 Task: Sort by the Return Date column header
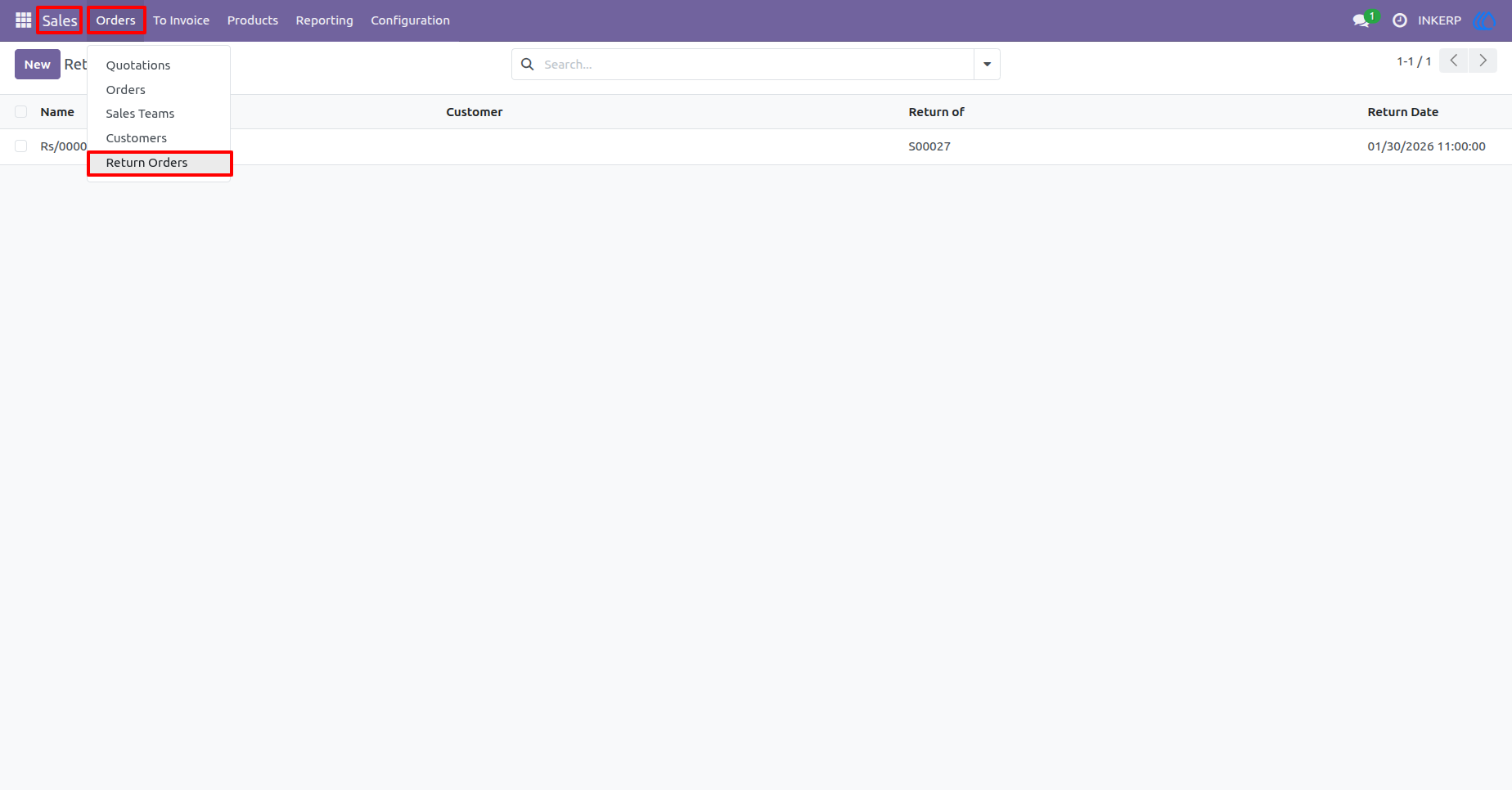coord(1403,112)
